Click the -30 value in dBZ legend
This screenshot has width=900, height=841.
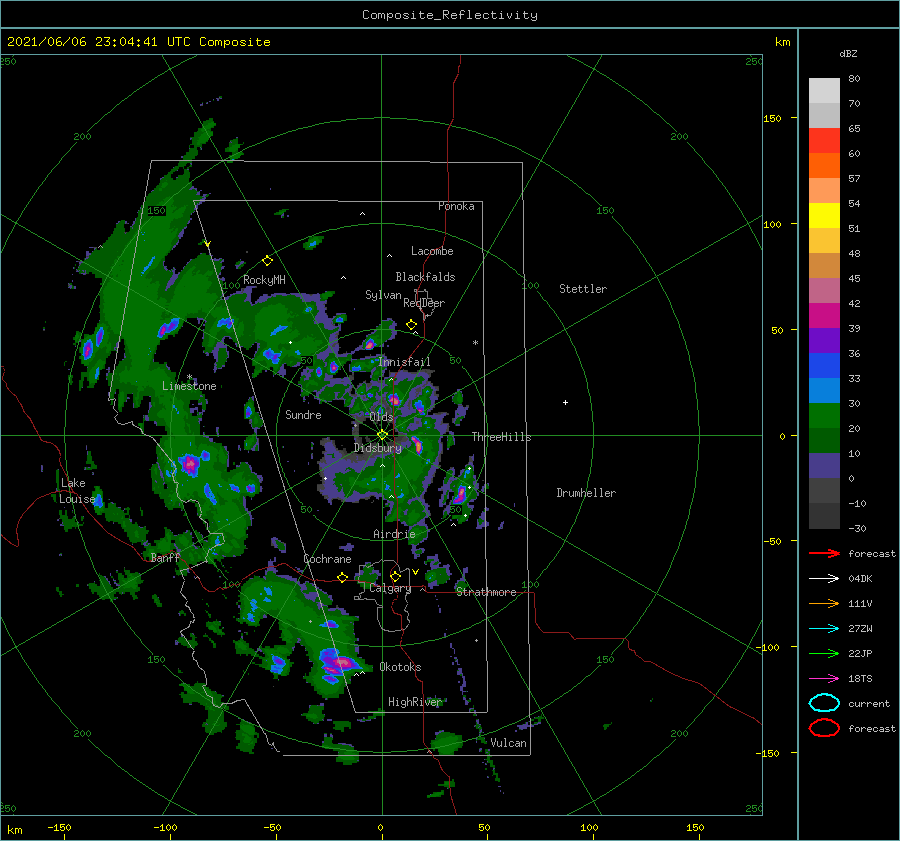pos(857,529)
